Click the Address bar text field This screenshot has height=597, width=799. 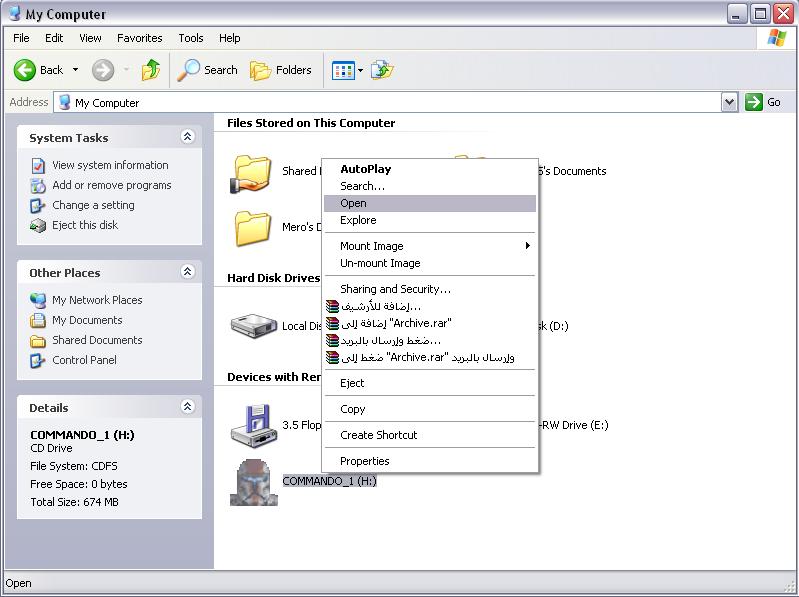point(390,102)
